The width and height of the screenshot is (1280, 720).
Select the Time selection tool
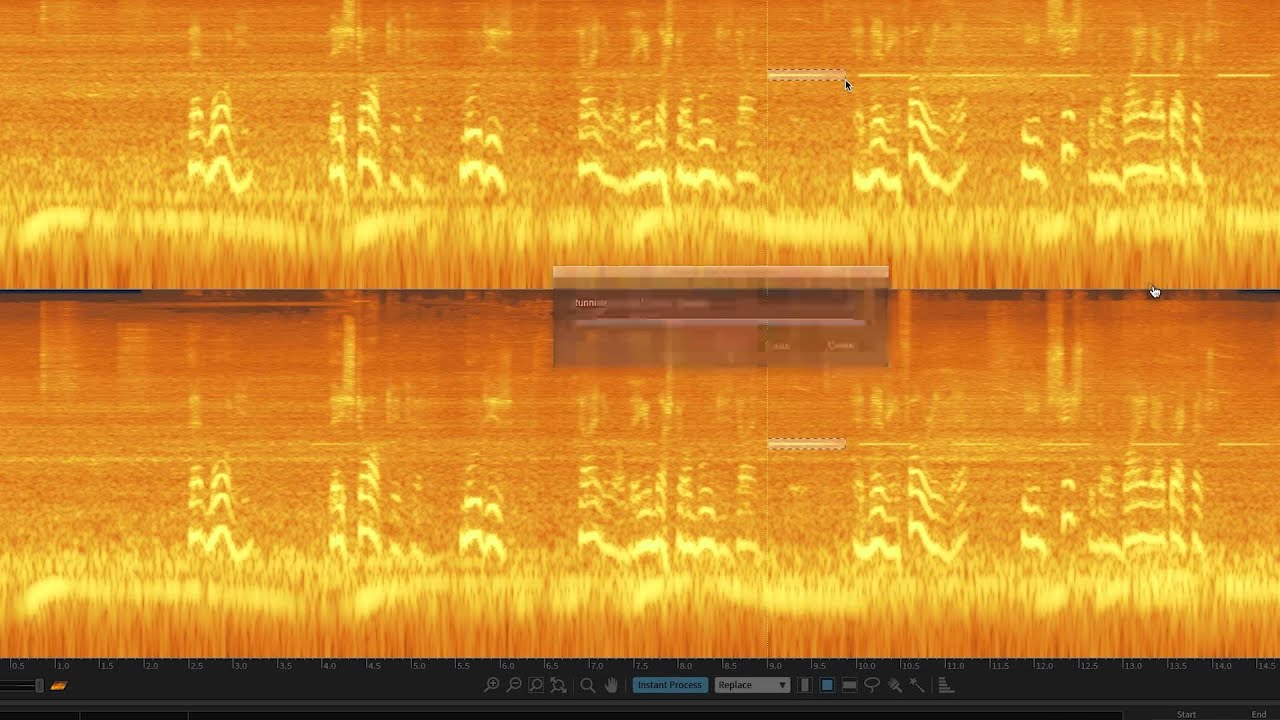805,685
